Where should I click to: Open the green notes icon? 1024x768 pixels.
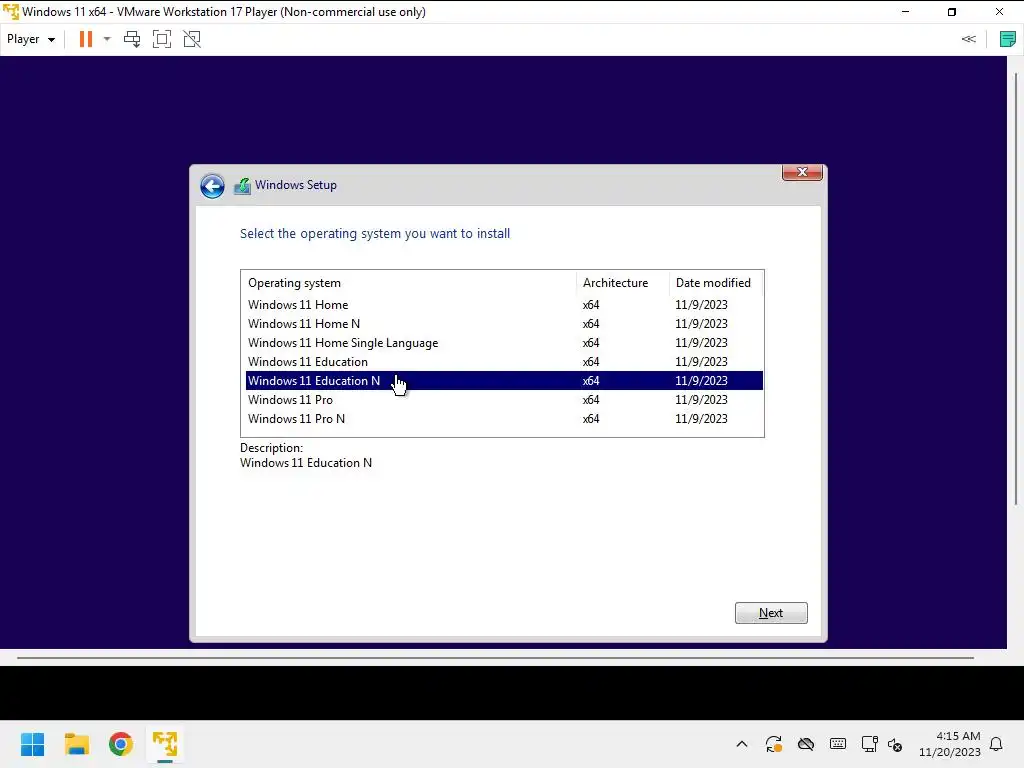[1008, 39]
